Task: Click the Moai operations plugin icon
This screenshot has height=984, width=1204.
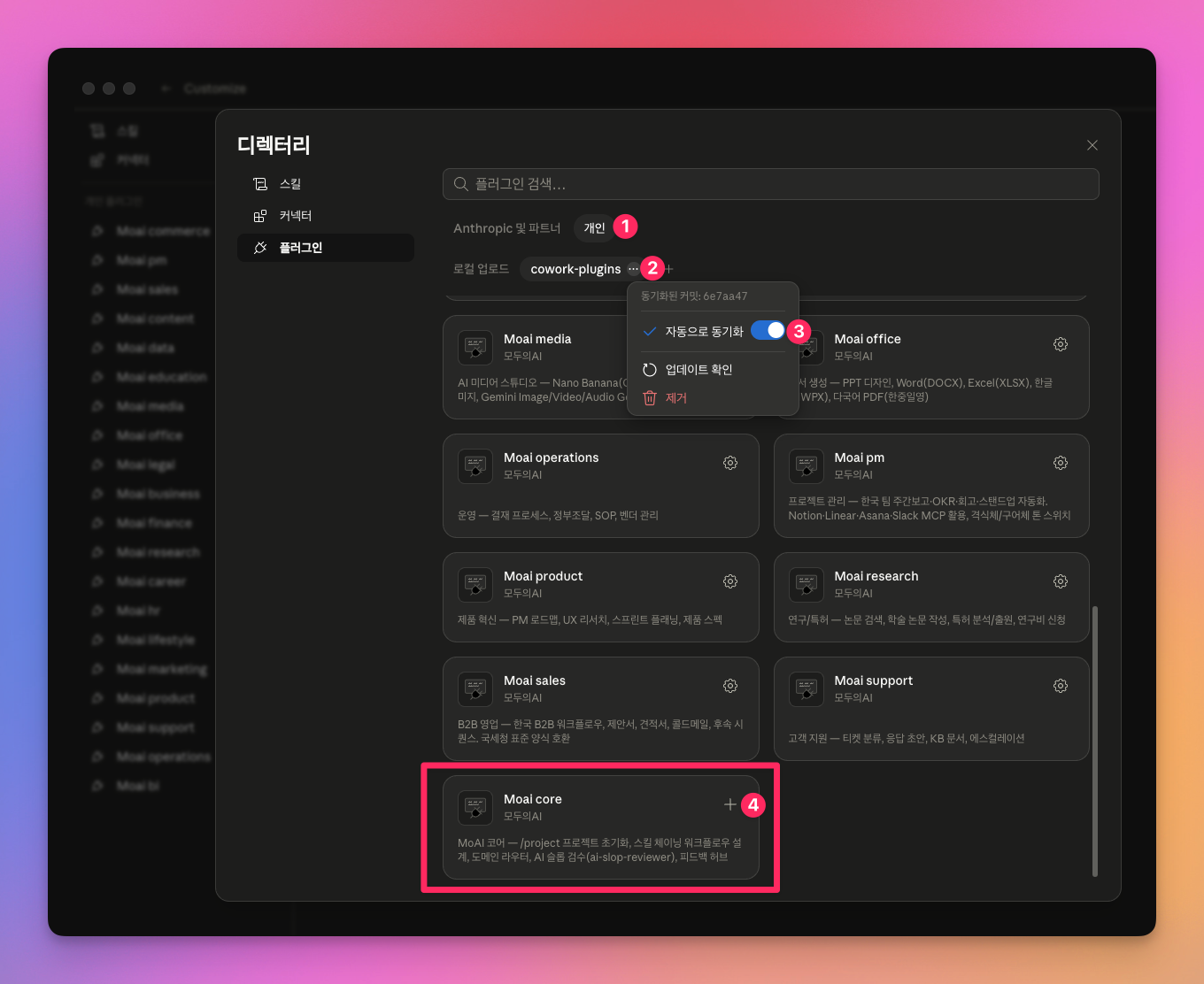Action: (475, 466)
